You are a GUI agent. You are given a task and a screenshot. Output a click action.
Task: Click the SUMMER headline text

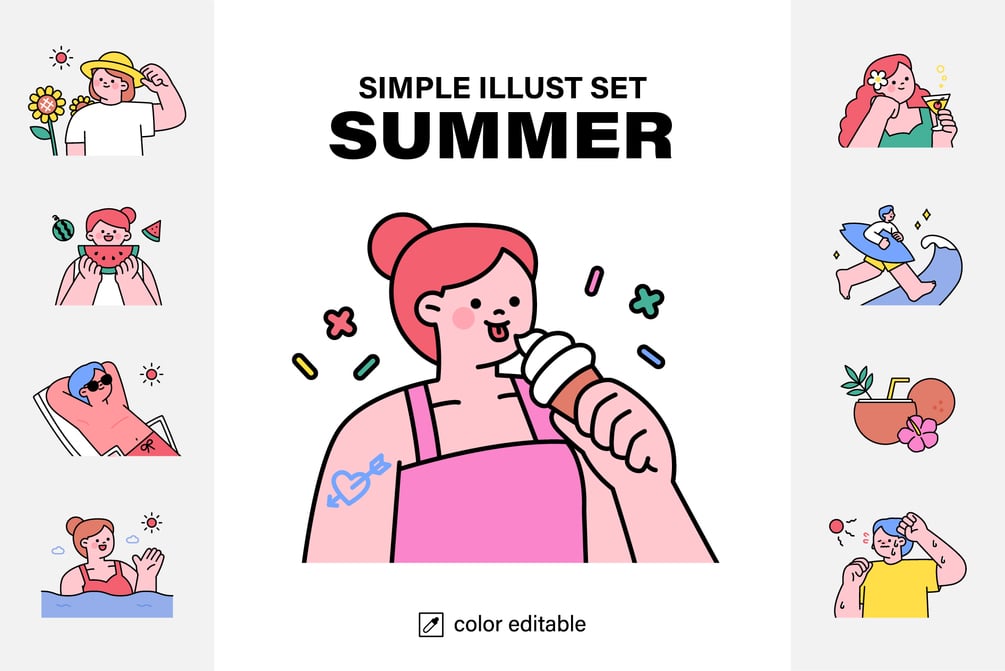[501, 136]
